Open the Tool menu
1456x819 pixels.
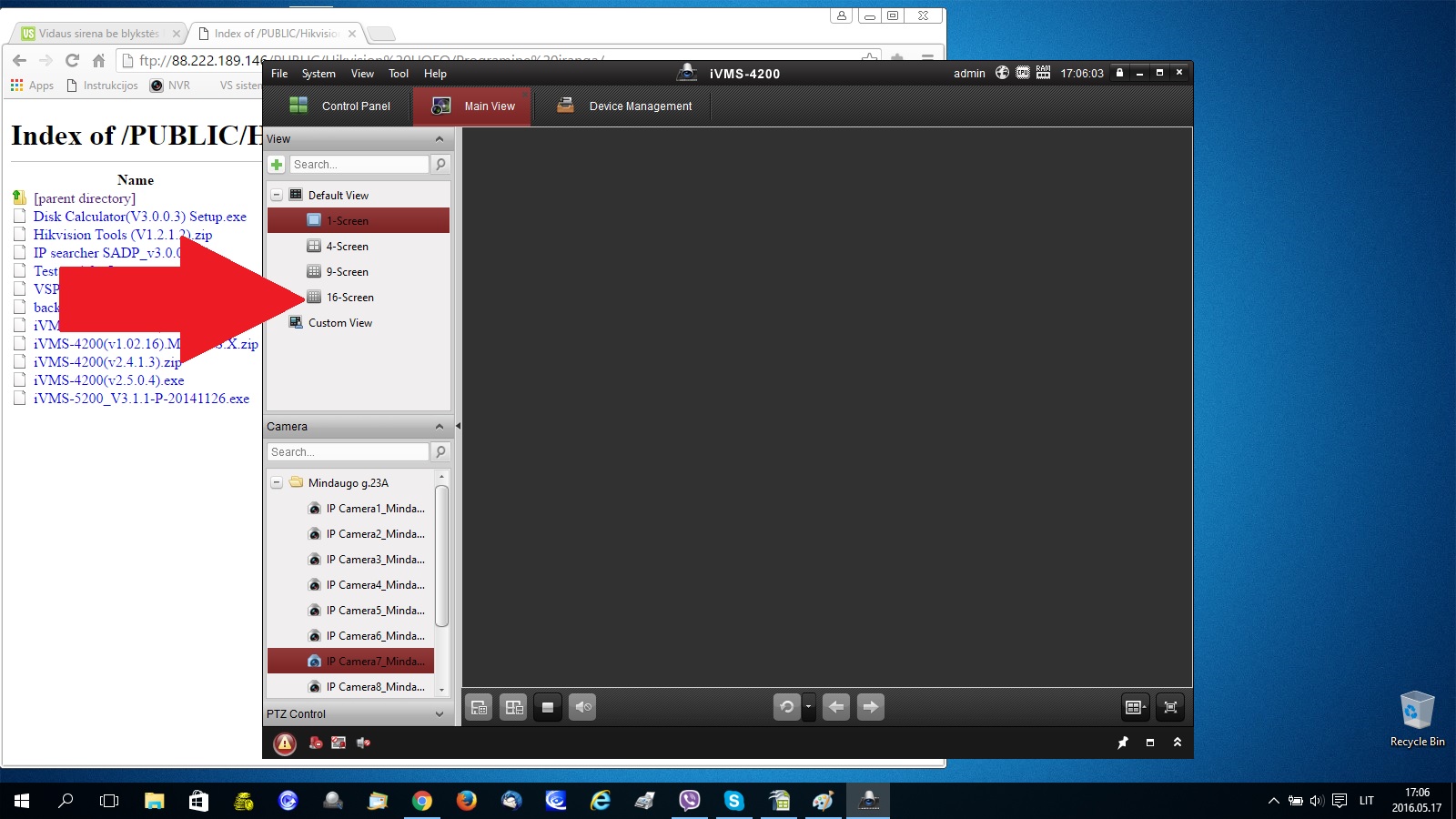coord(399,74)
